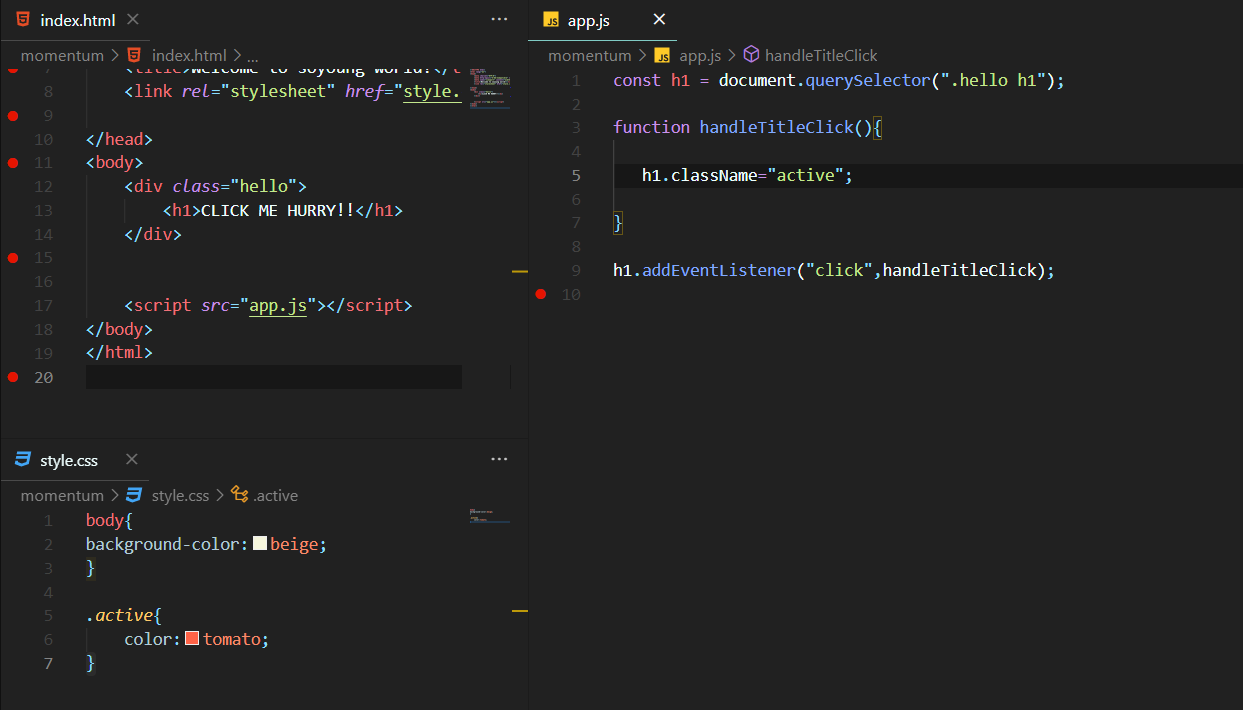Select the app.js editor tab
This screenshot has height=710, width=1243.
[603, 19]
